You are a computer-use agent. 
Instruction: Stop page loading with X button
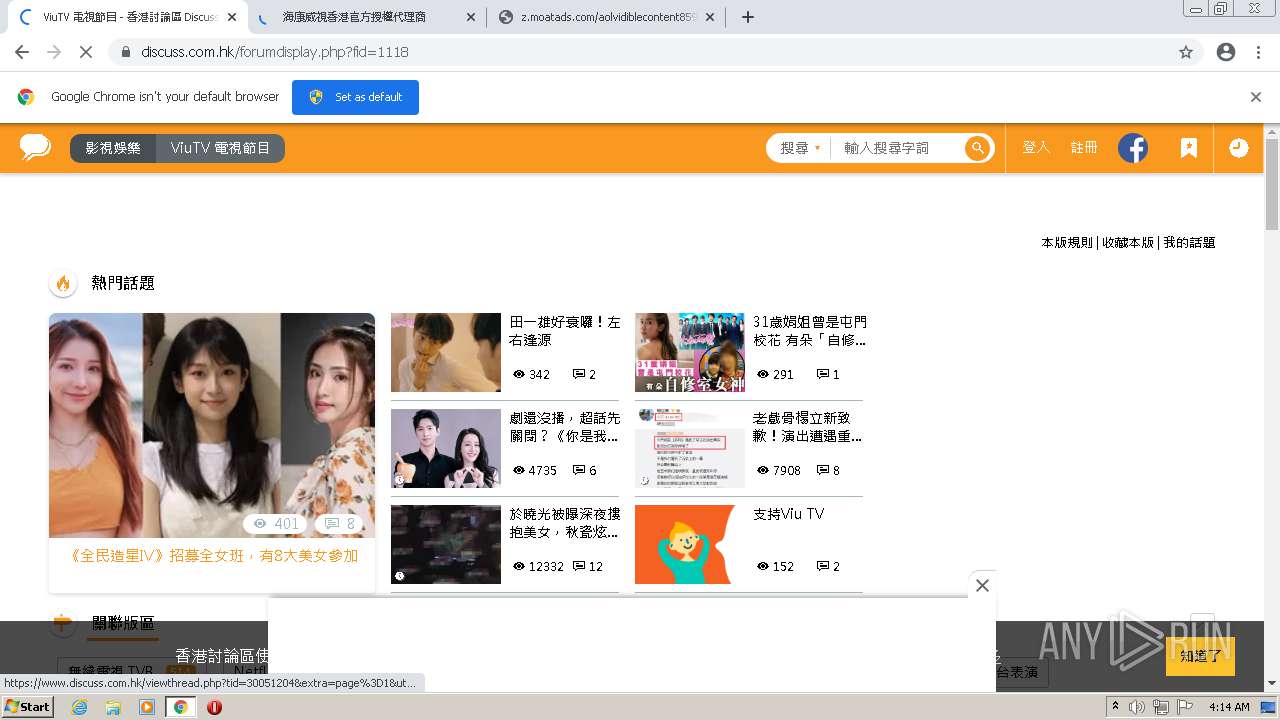coord(86,52)
